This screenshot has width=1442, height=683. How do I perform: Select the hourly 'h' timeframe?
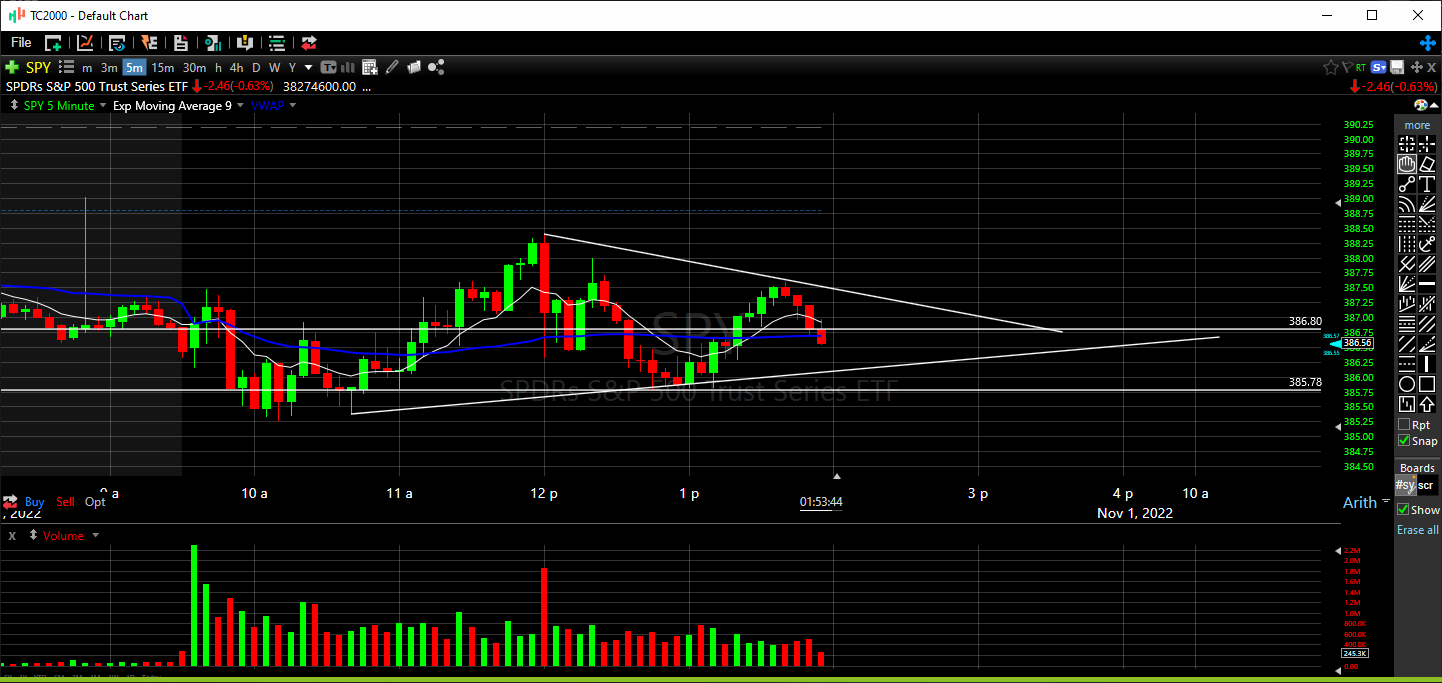click(218, 68)
